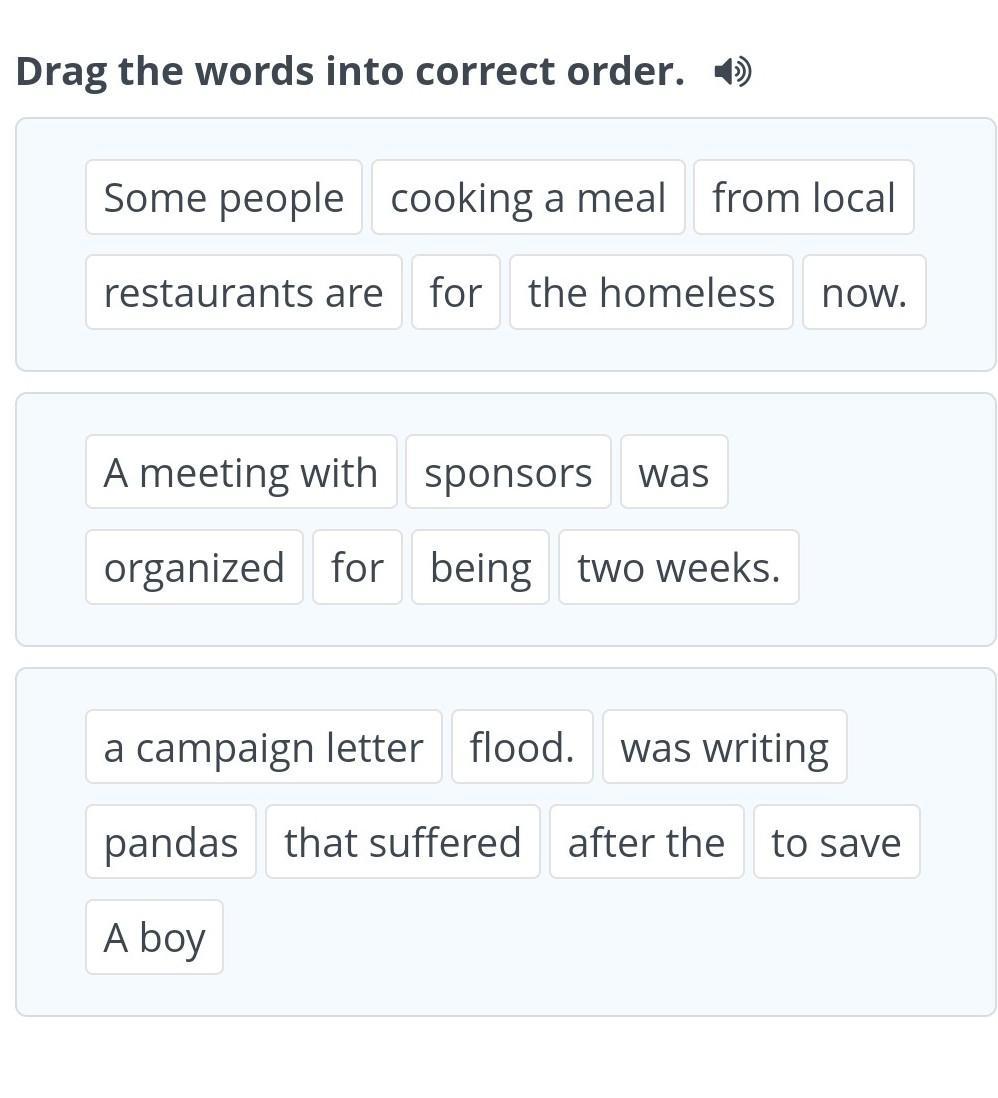Click the 'Some people' word tile
The height and width of the screenshot is (1098, 998).
(224, 197)
